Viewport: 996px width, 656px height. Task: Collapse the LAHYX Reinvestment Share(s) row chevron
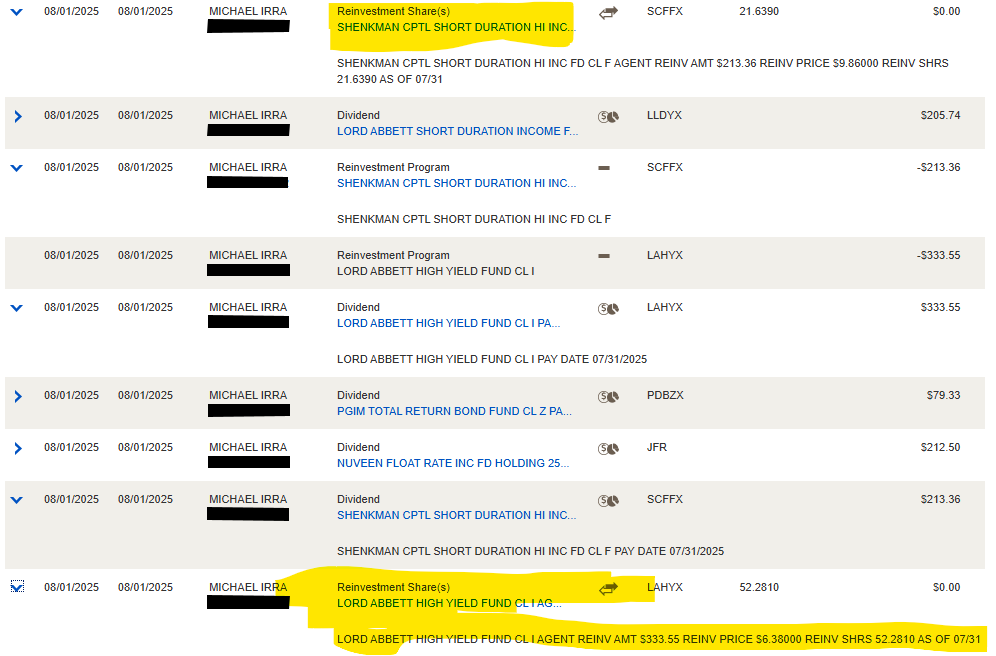pos(17,587)
